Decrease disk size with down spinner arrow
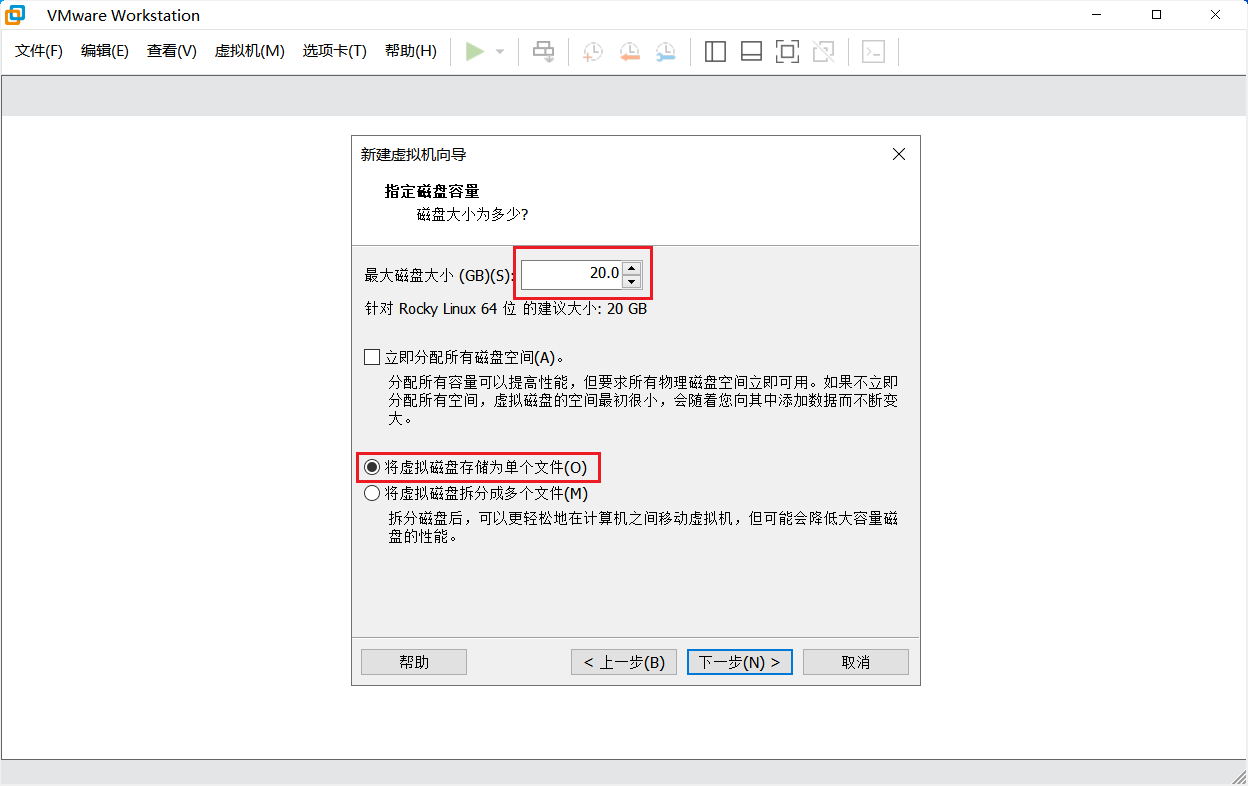1248x786 pixels. [x=631, y=281]
